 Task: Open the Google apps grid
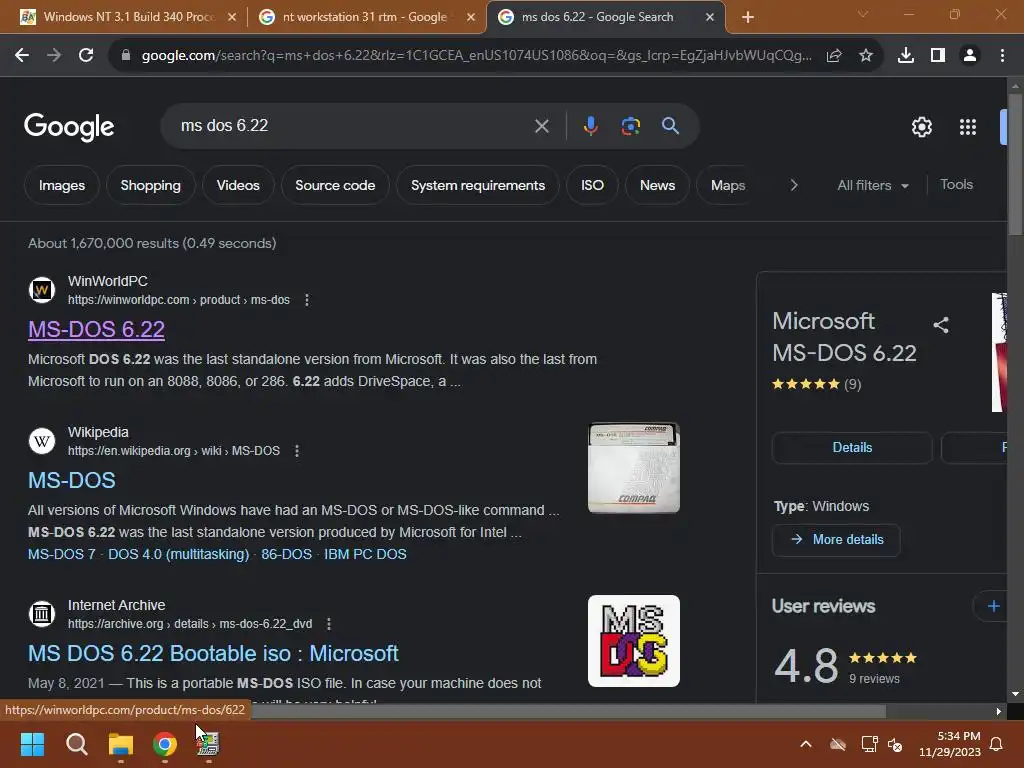[x=968, y=127]
